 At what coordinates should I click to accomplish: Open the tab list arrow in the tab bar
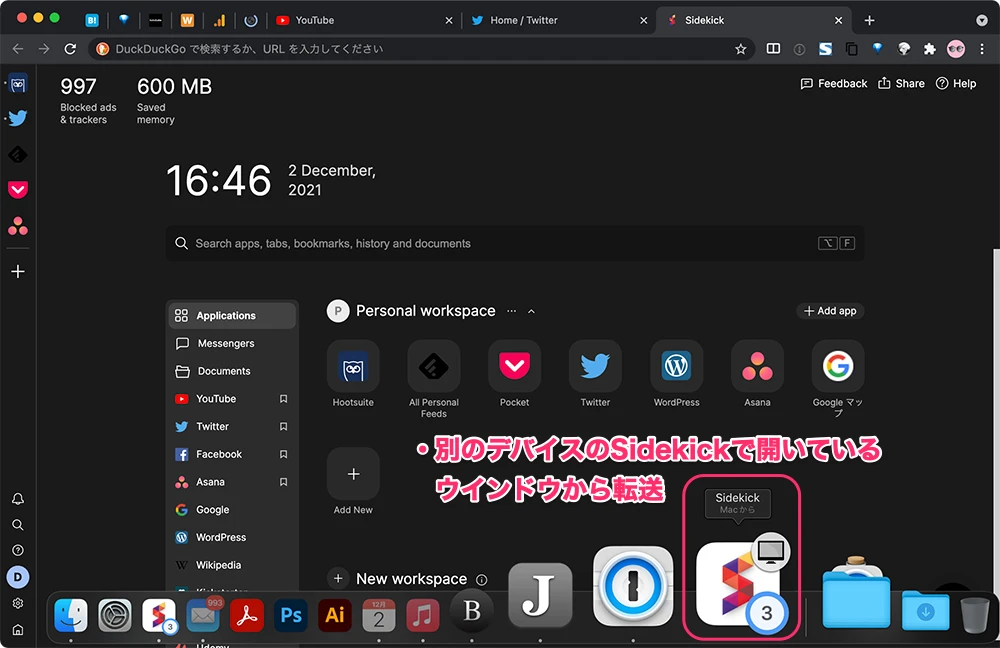click(x=982, y=20)
